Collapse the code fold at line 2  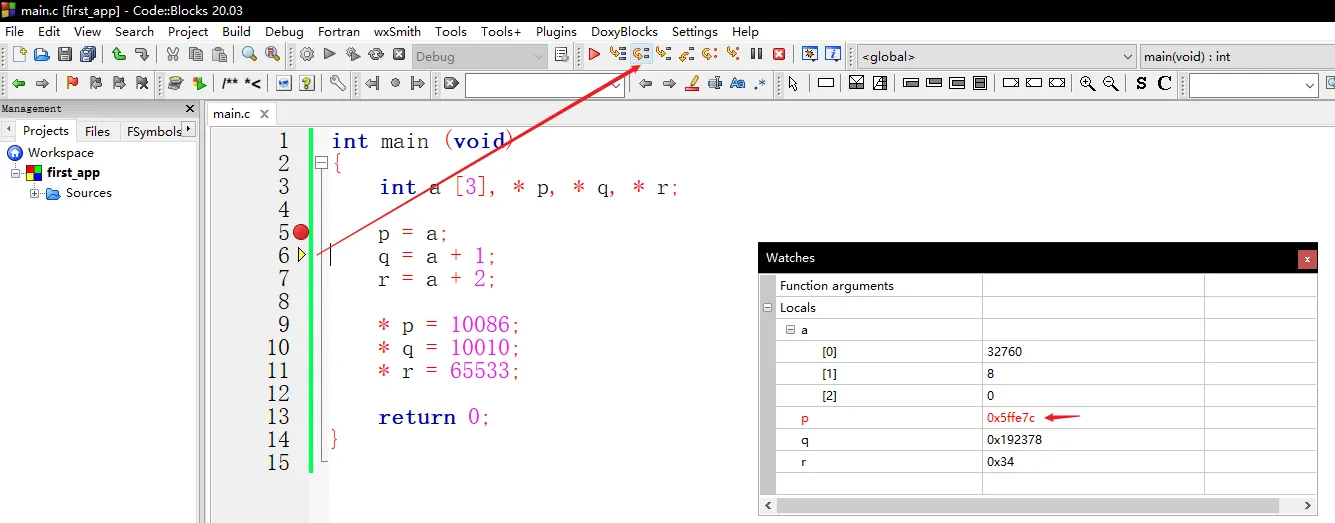tap(321, 163)
